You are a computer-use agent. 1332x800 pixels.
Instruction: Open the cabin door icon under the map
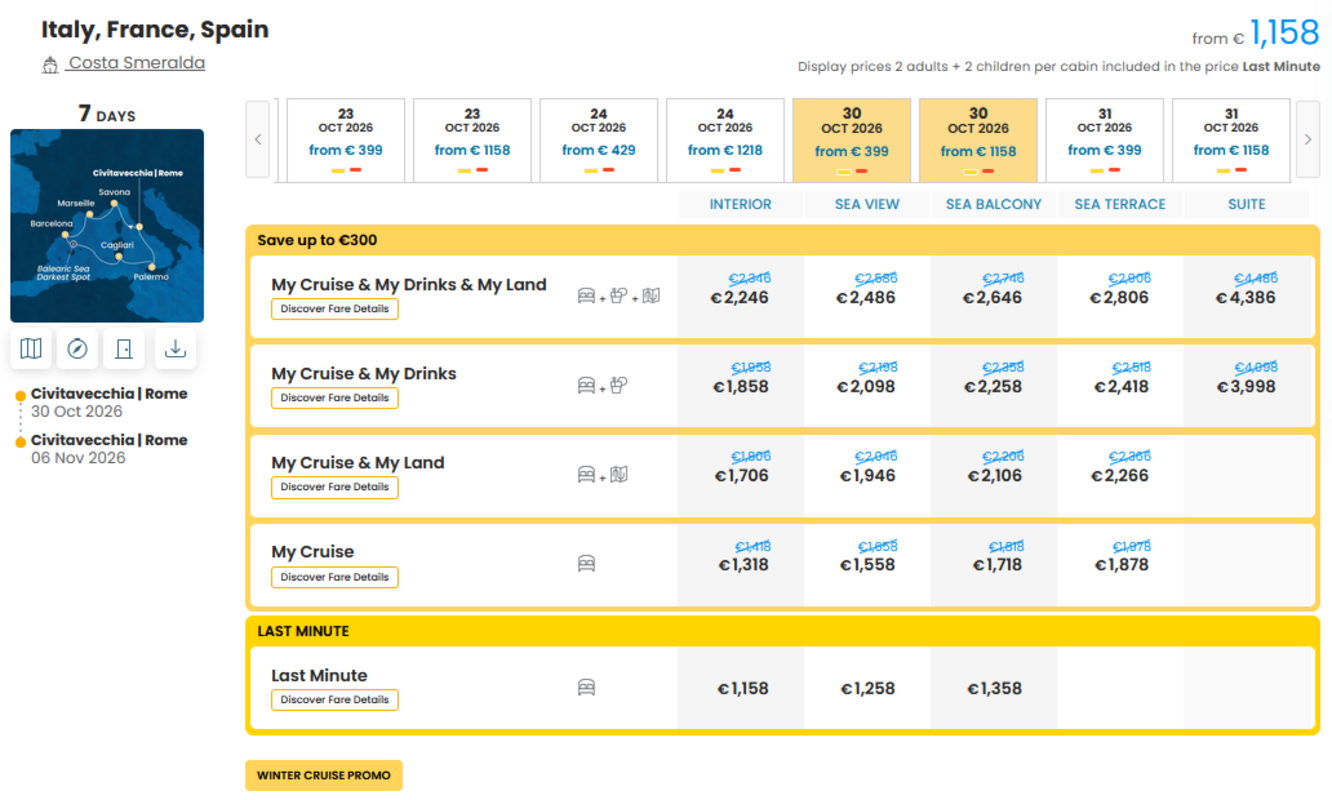(124, 348)
